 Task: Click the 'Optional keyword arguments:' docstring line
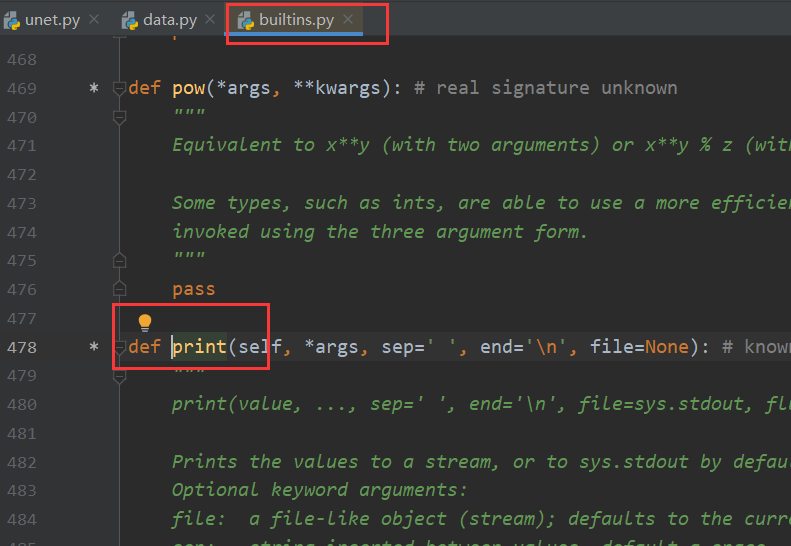click(319, 490)
